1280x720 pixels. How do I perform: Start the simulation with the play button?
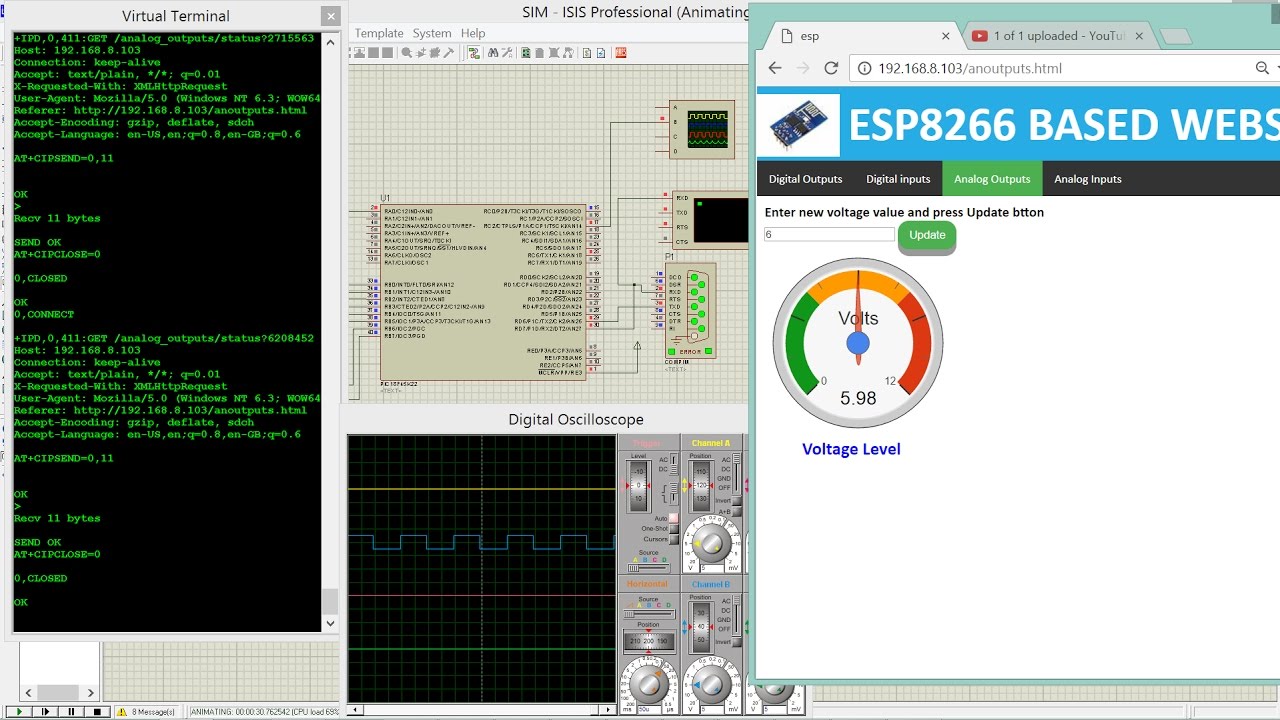point(18,711)
